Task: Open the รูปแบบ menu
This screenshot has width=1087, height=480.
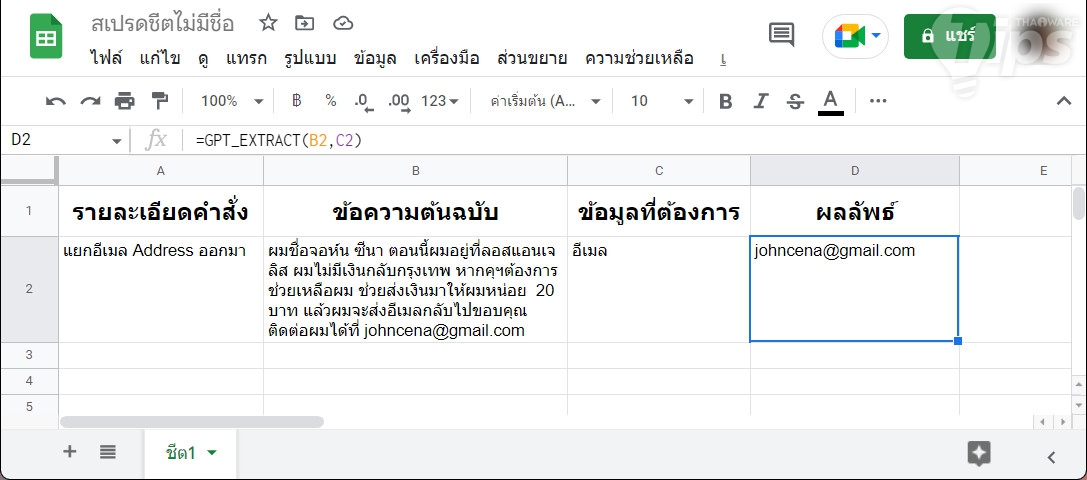Action: tap(310, 58)
